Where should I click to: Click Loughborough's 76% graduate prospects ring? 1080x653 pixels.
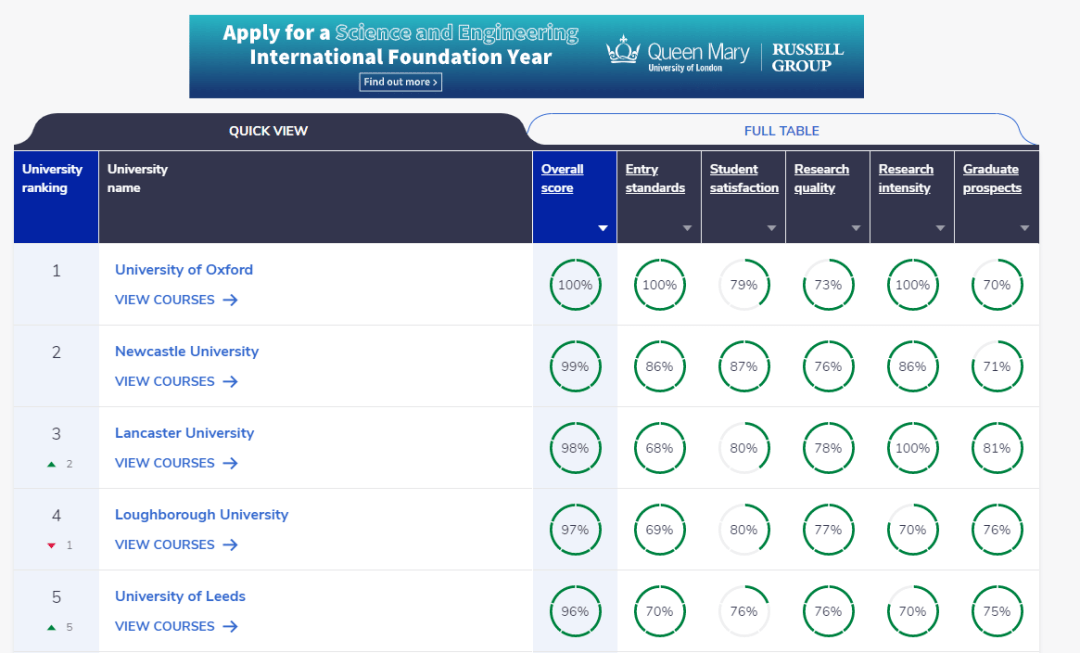997,530
